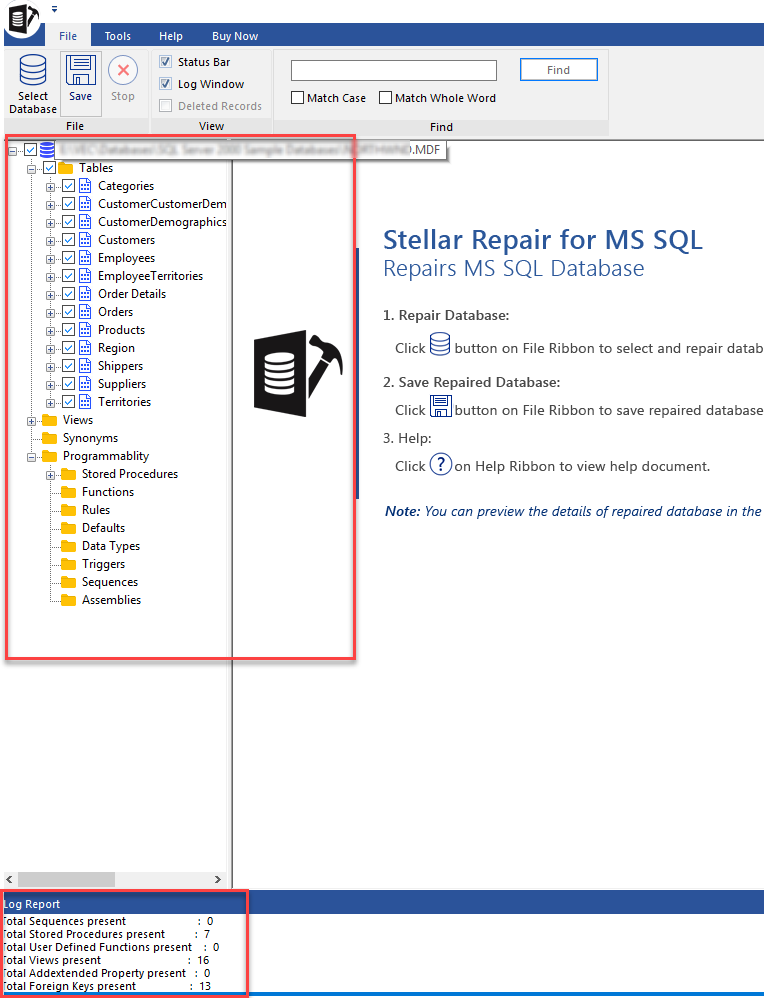The height and width of the screenshot is (998, 764).
Task: Uncheck the Categories table checkbox
Action: (69, 186)
